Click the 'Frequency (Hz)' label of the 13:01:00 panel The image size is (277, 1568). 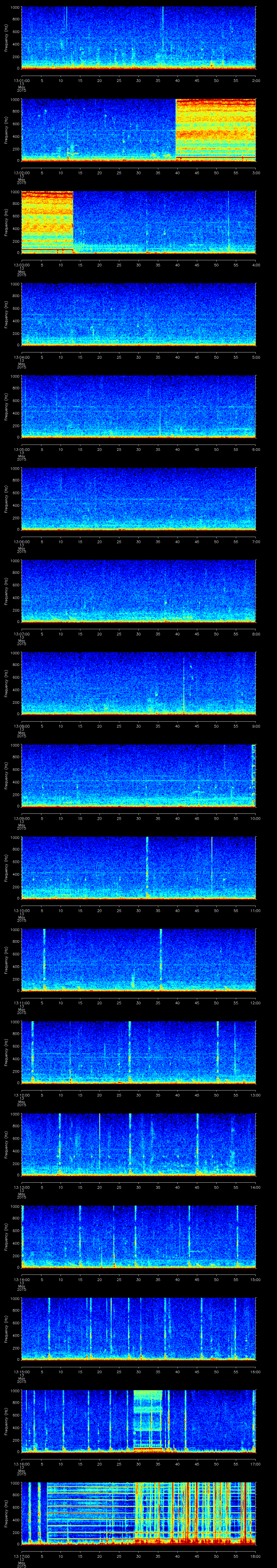coord(6,38)
